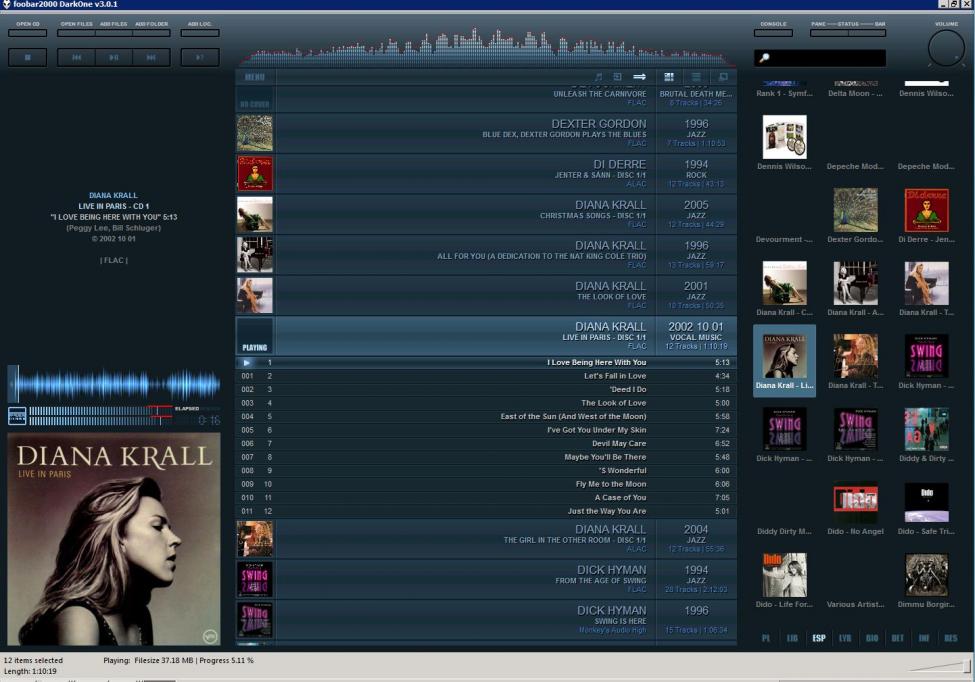The image size is (975, 682).
Task: Click the Open CD button
Action: pyautogui.click(x=27, y=32)
